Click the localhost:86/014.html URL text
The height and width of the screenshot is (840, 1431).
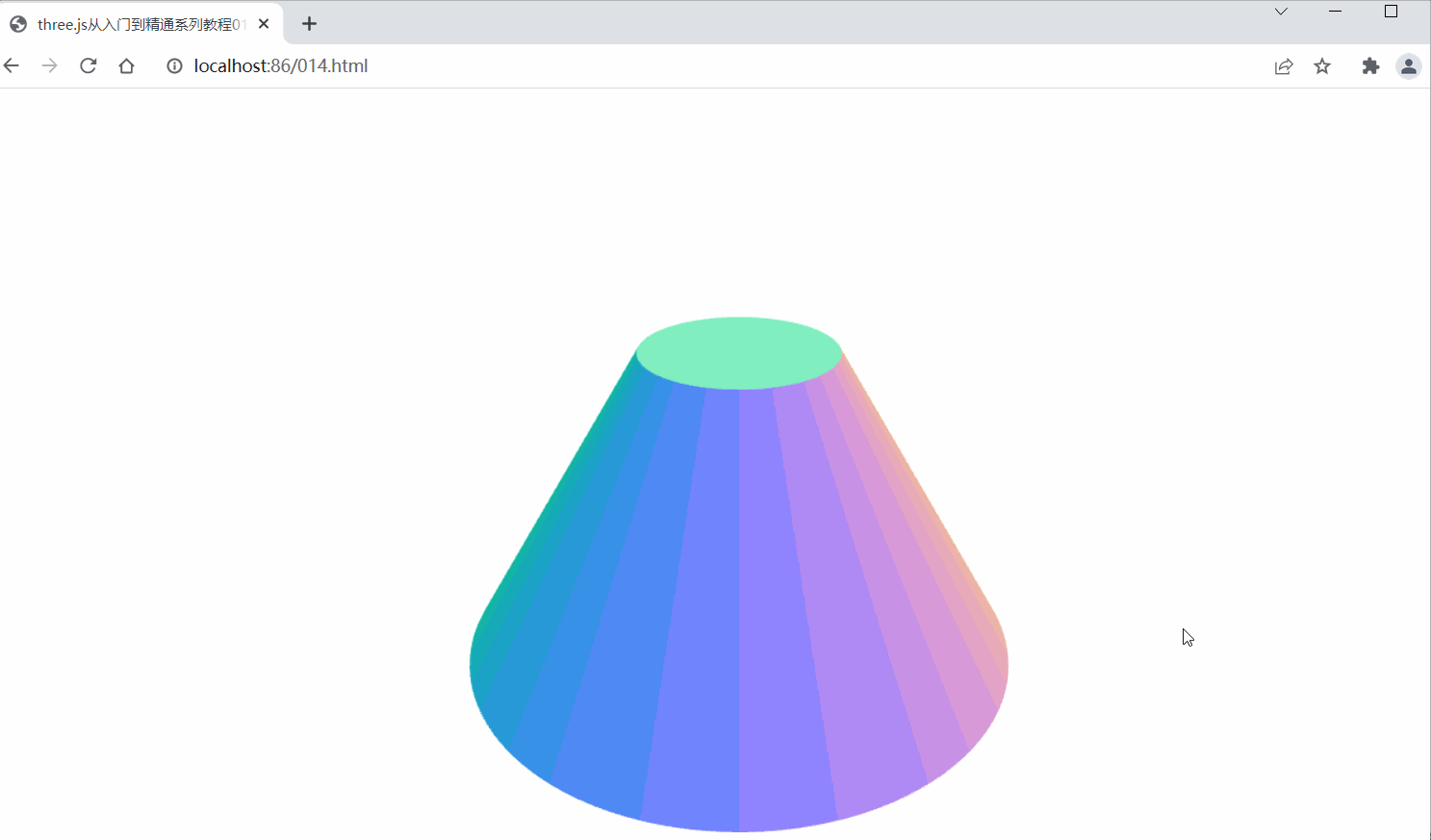click(280, 65)
